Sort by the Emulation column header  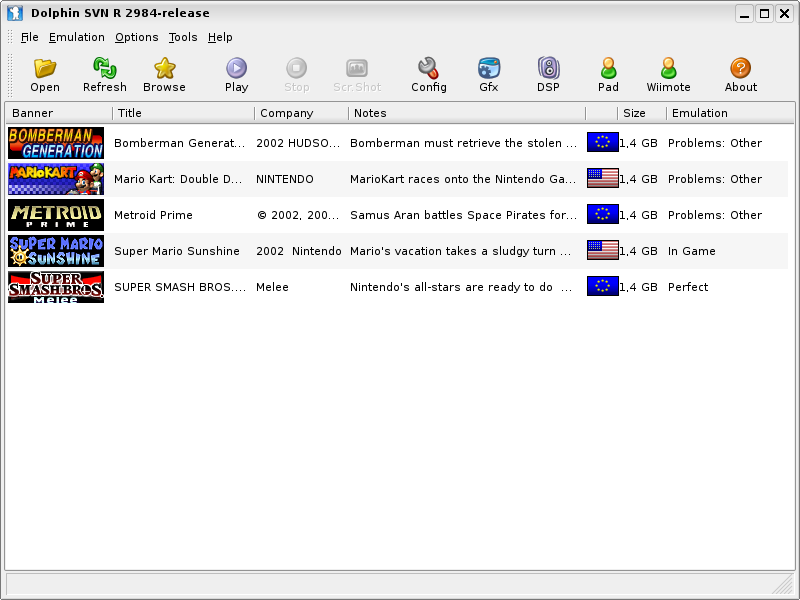click(x=730, y=113)
